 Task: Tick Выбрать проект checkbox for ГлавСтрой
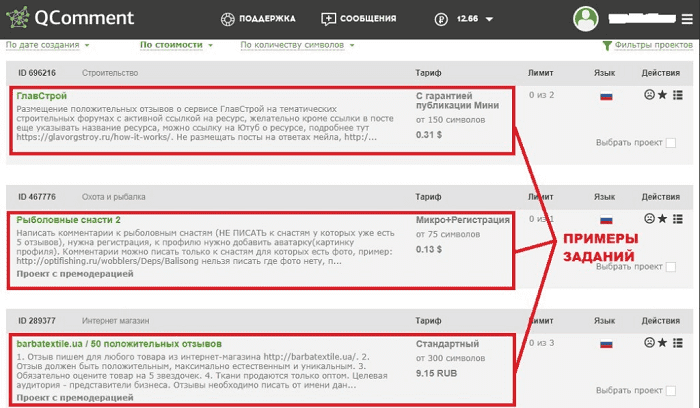[x=671, y=143]
